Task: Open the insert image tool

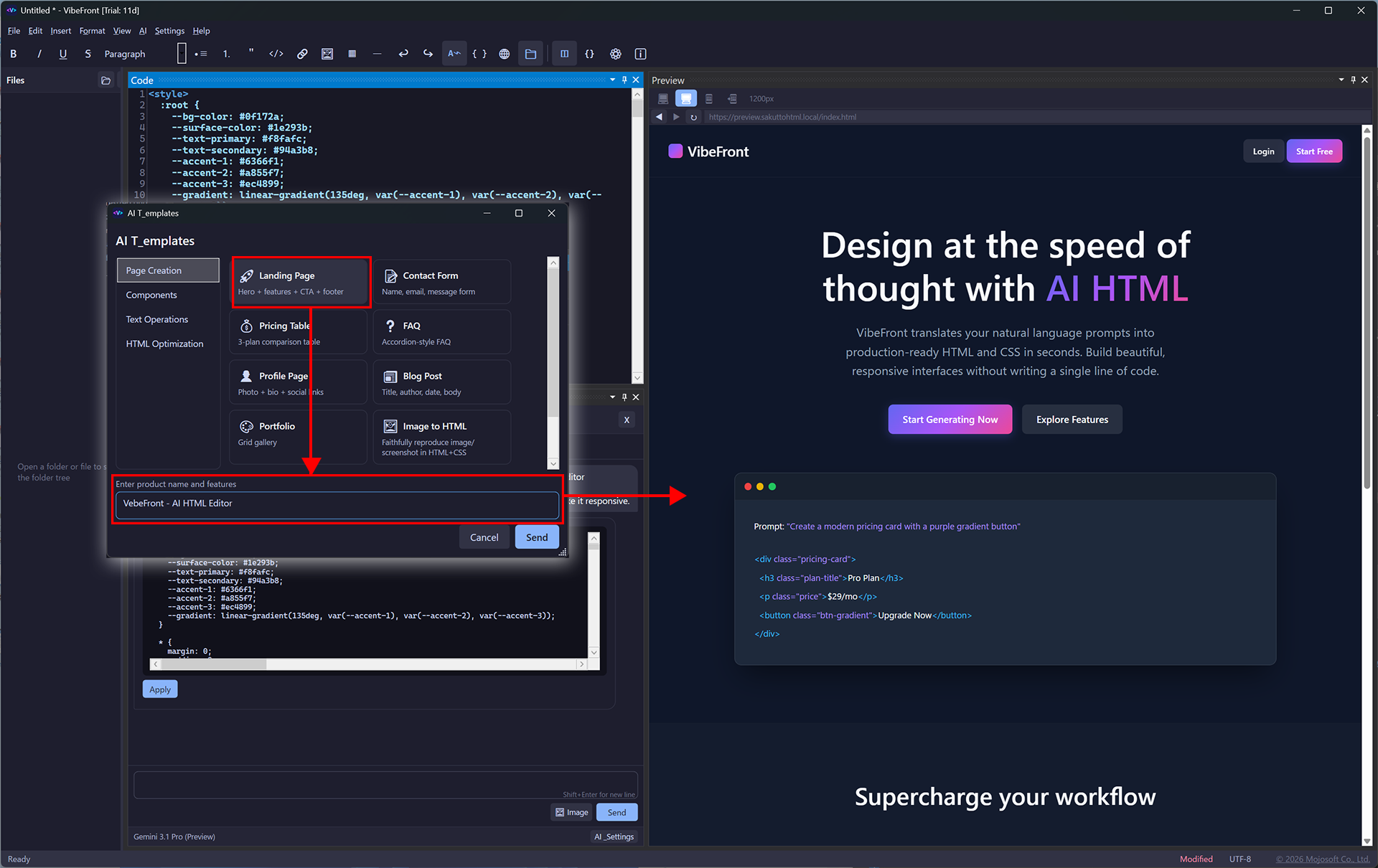Action: pyautogui.click(x=327, y=53)
